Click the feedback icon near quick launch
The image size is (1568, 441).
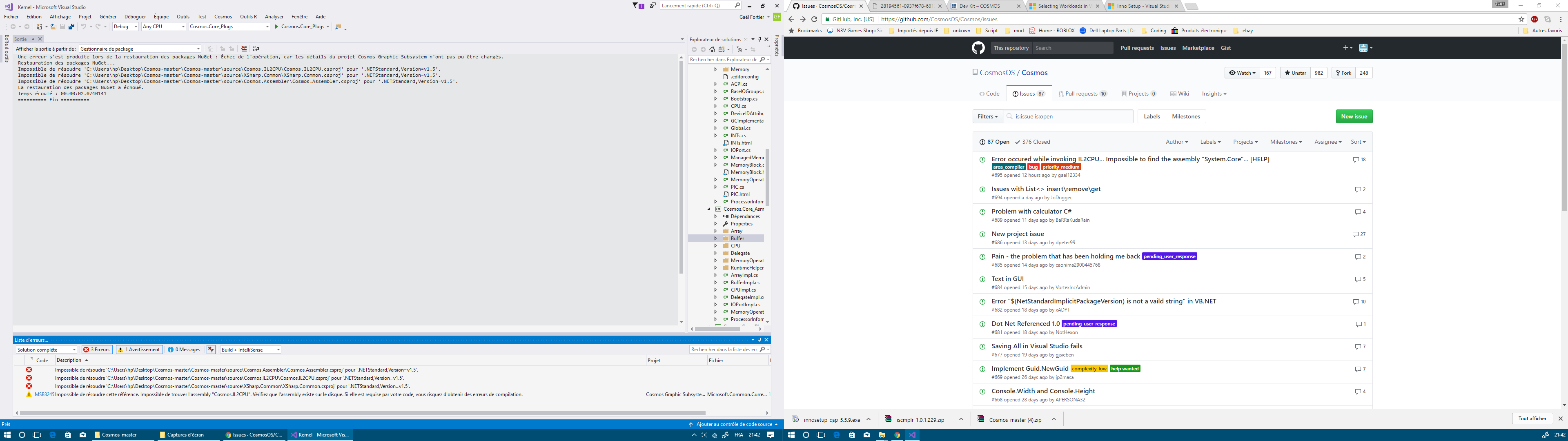(653, 5)
